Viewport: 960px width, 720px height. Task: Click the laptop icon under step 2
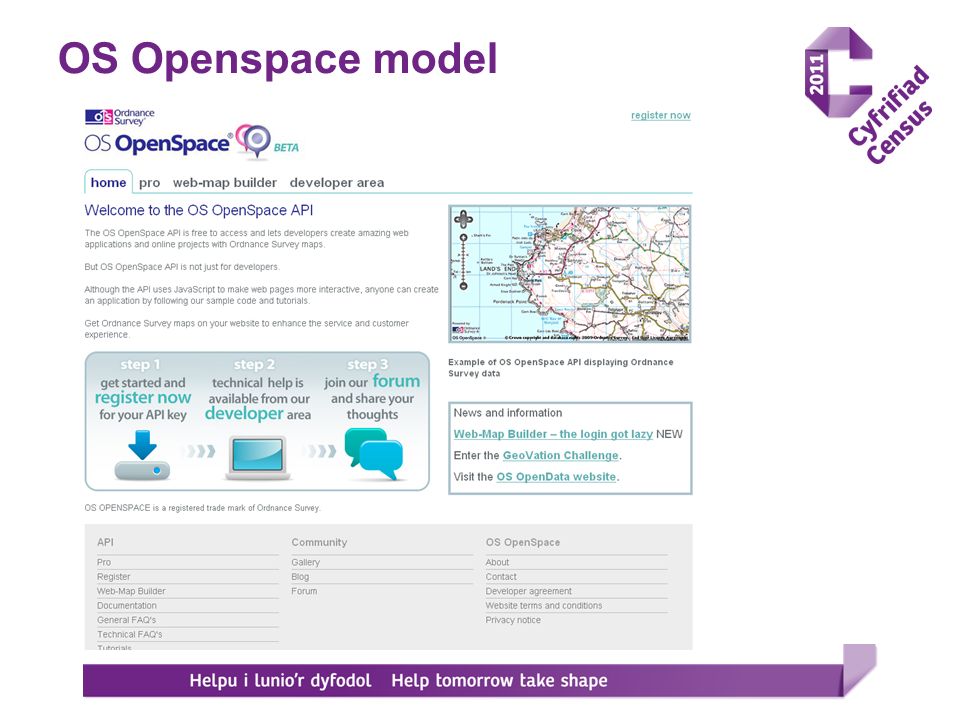258,458
